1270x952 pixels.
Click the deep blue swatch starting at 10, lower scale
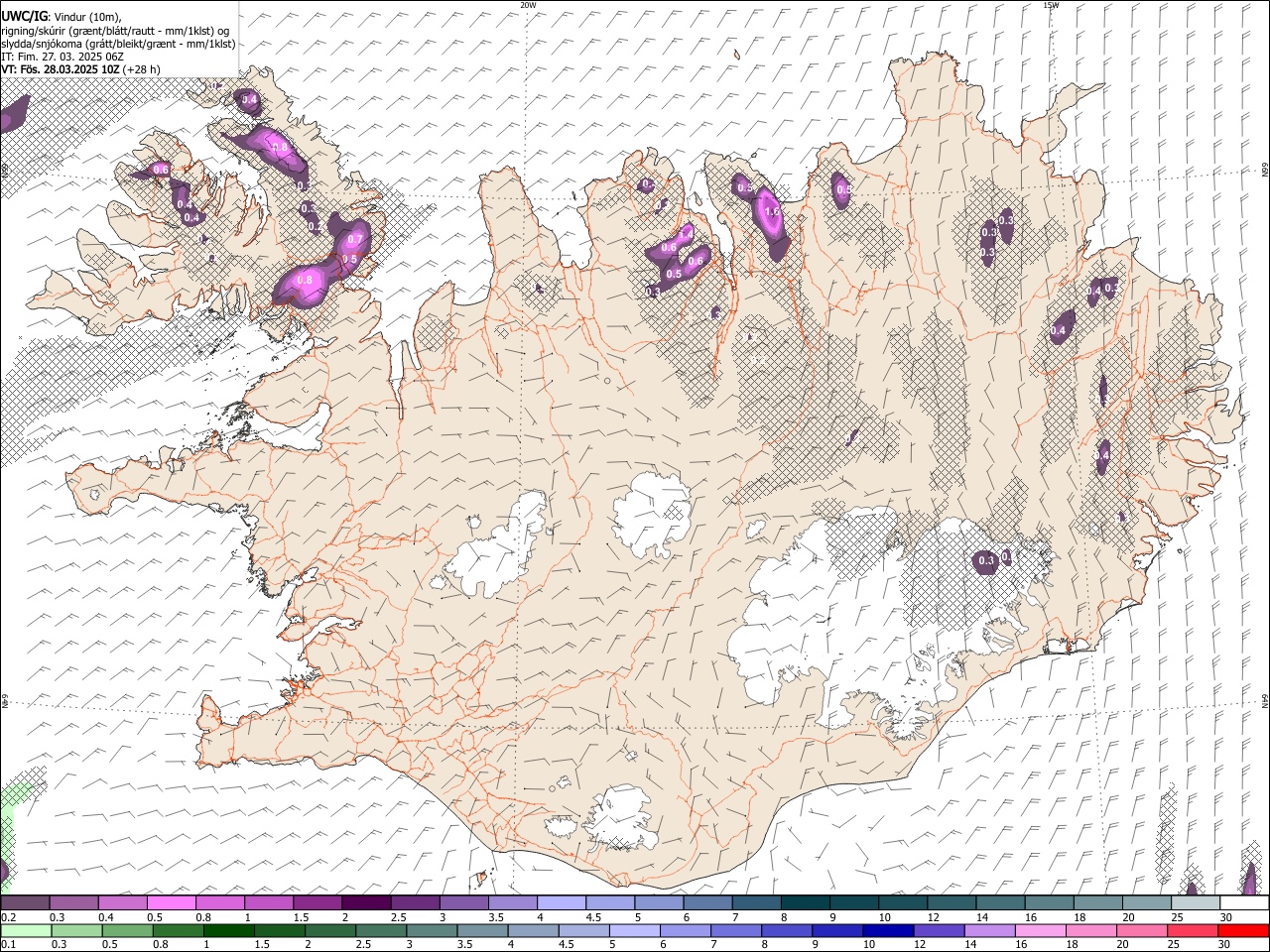tap(888, 930)
